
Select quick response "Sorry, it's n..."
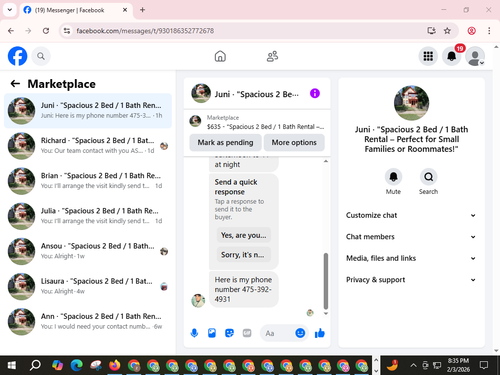point(243,255)
